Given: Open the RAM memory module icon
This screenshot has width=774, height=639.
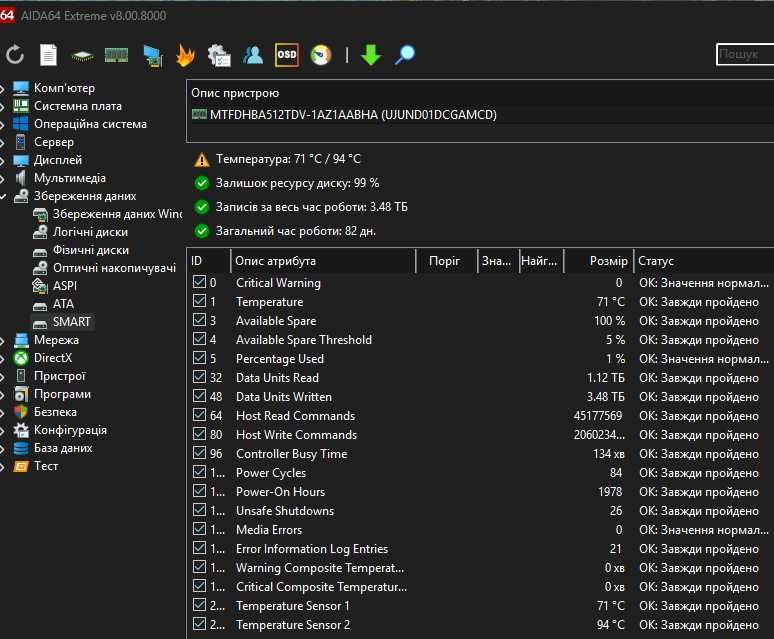Looking at the screenshot, I should (x=117, y=55).
